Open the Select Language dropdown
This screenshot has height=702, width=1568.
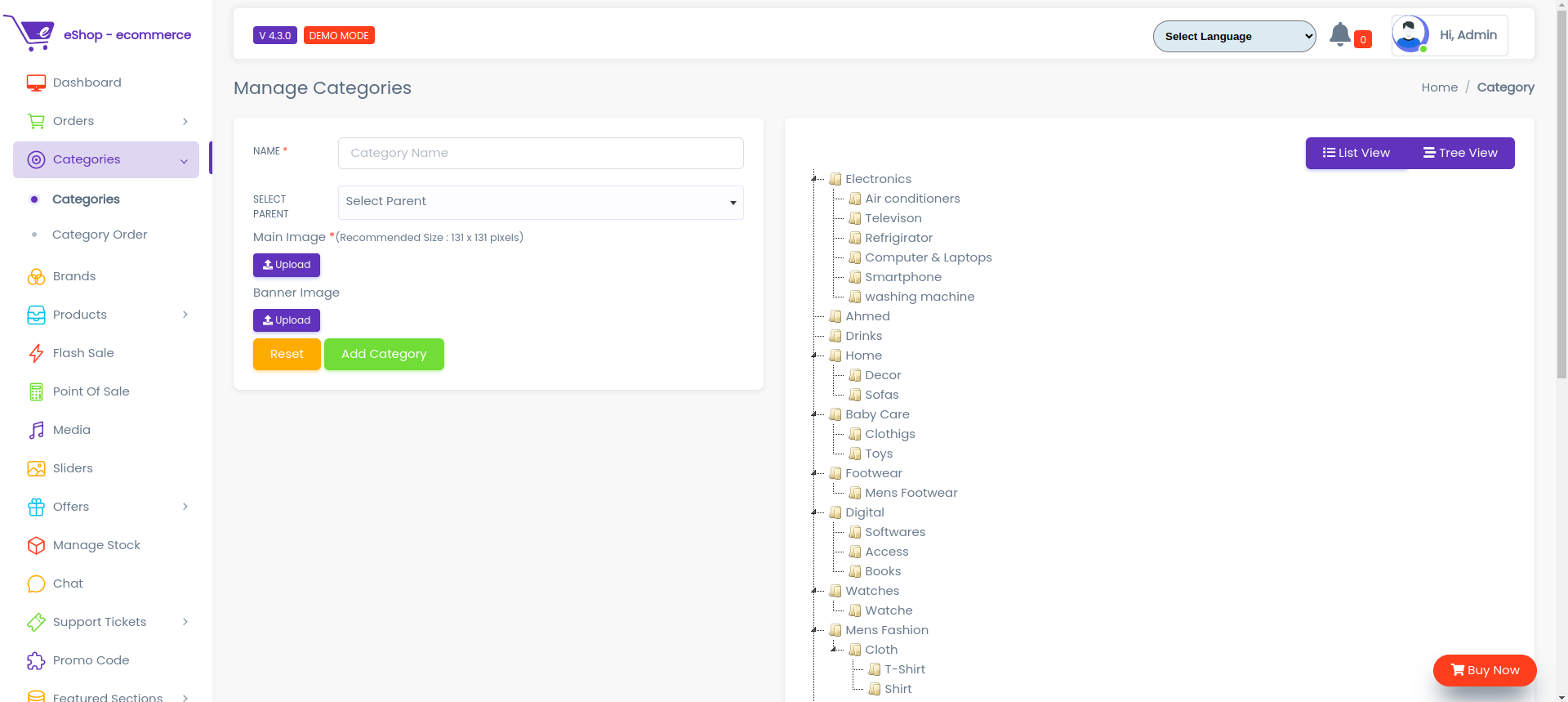1234,36
